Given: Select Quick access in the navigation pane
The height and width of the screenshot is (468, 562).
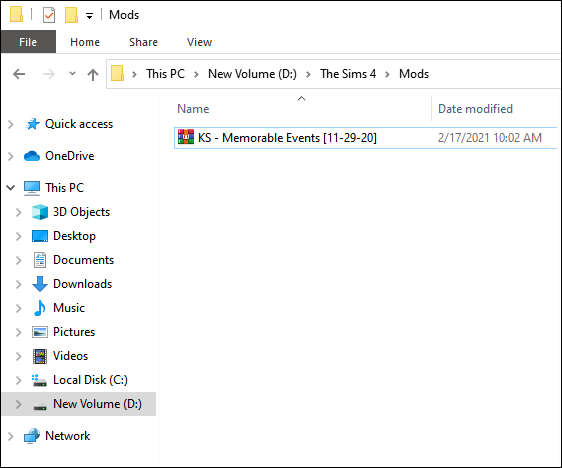Looking at the screenshot, I should (79, 124).
